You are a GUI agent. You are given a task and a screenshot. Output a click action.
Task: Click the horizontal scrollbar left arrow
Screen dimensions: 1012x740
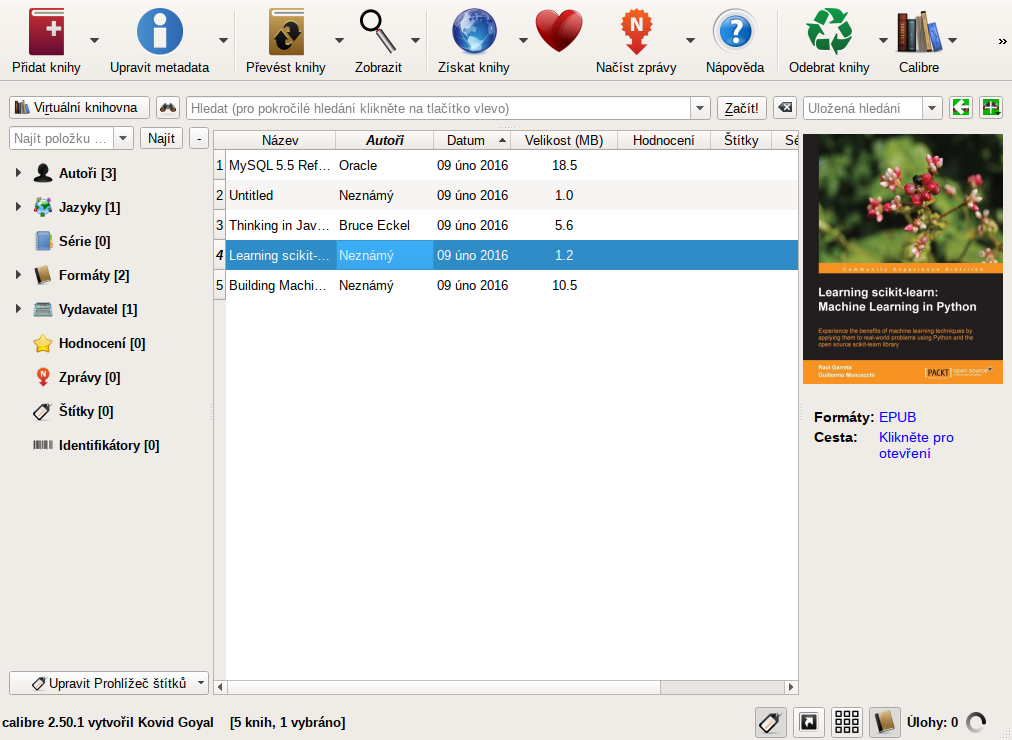point(220,687)
